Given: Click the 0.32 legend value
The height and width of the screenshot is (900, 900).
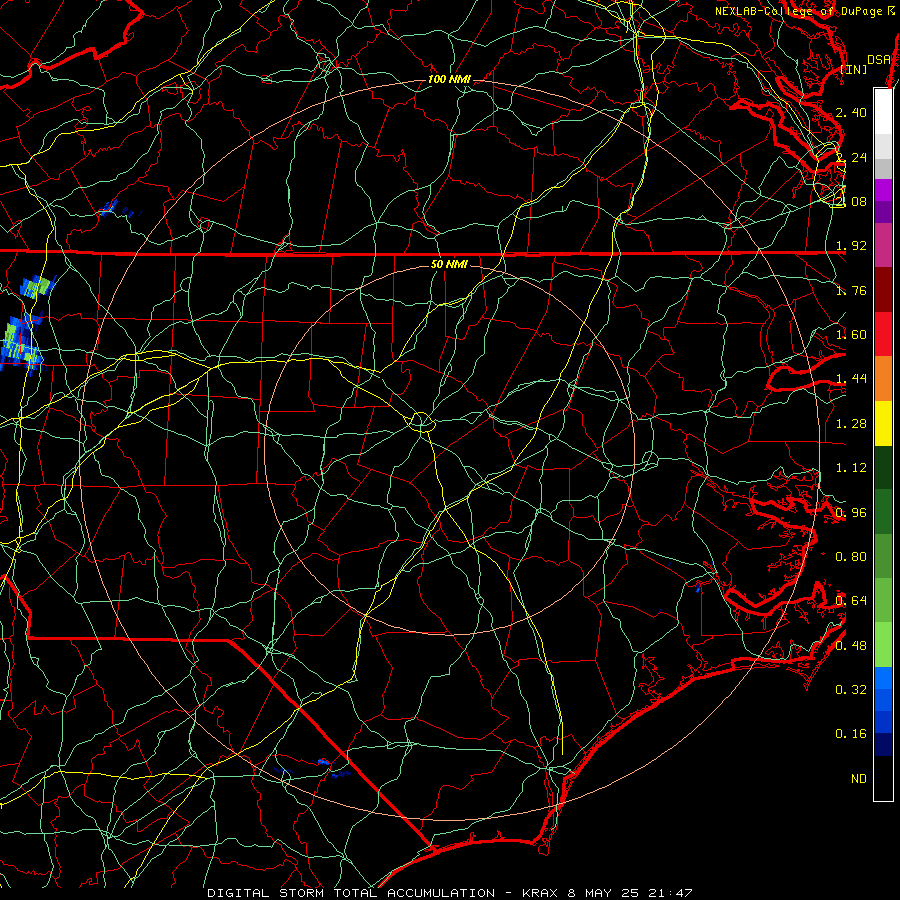Looking at the screenshot, I should [x=851, y=690].
